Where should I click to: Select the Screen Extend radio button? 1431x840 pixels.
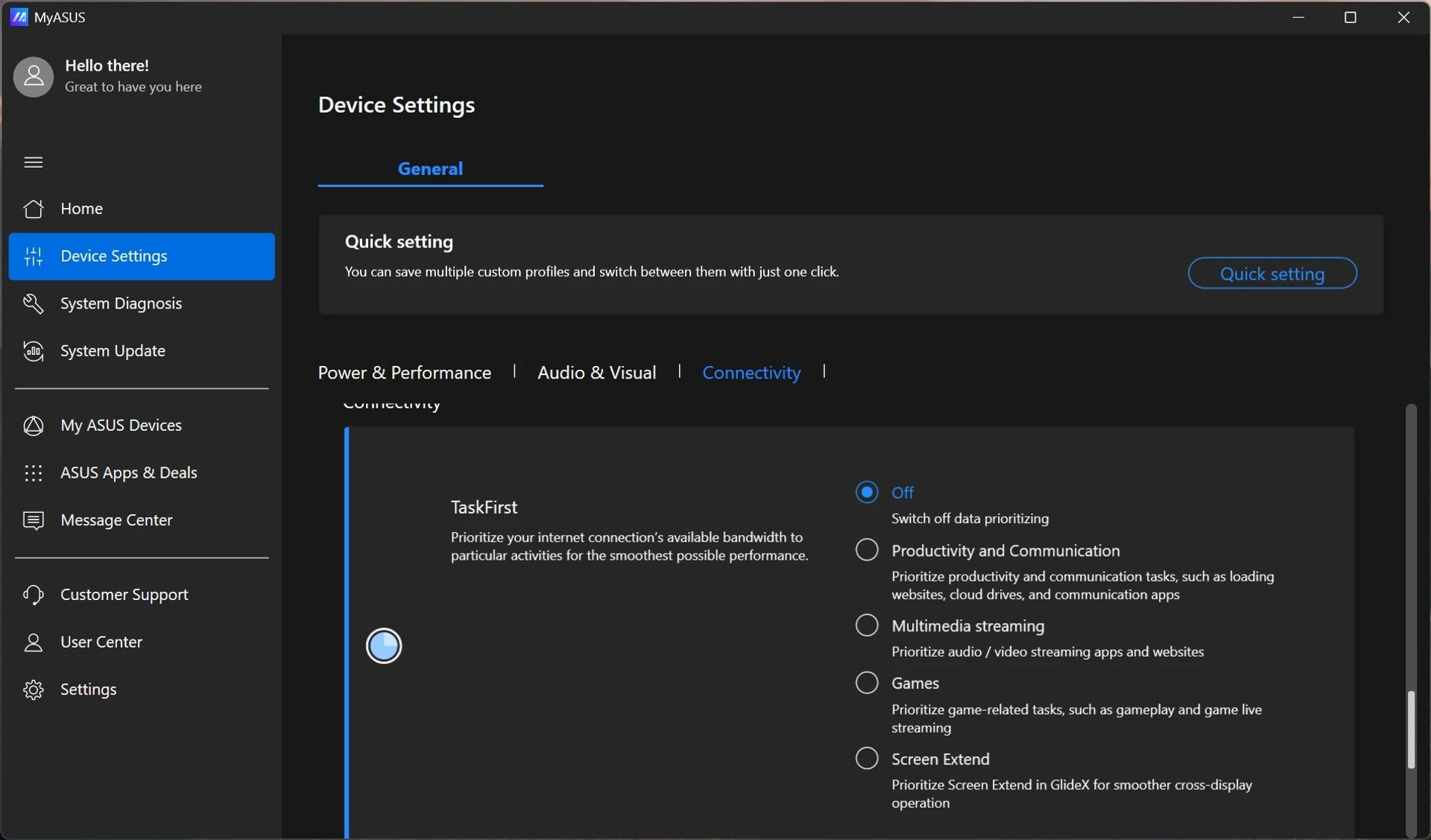point(867,759)
